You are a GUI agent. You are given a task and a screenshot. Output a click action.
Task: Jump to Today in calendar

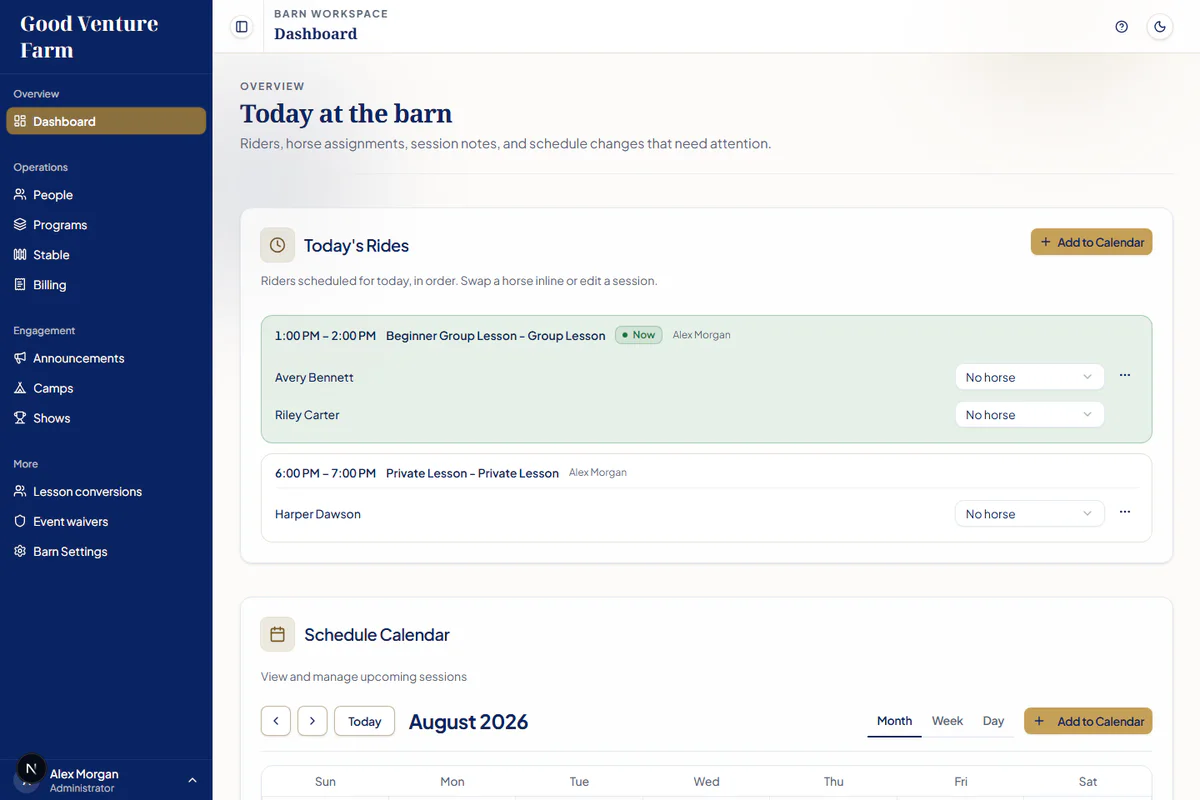[364, 721]
